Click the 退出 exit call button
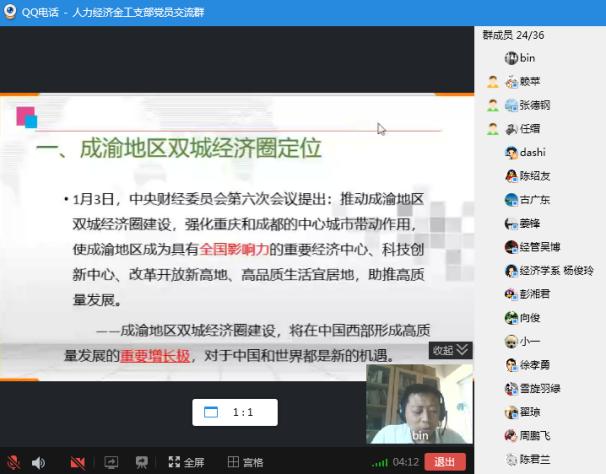 [444, 462]
